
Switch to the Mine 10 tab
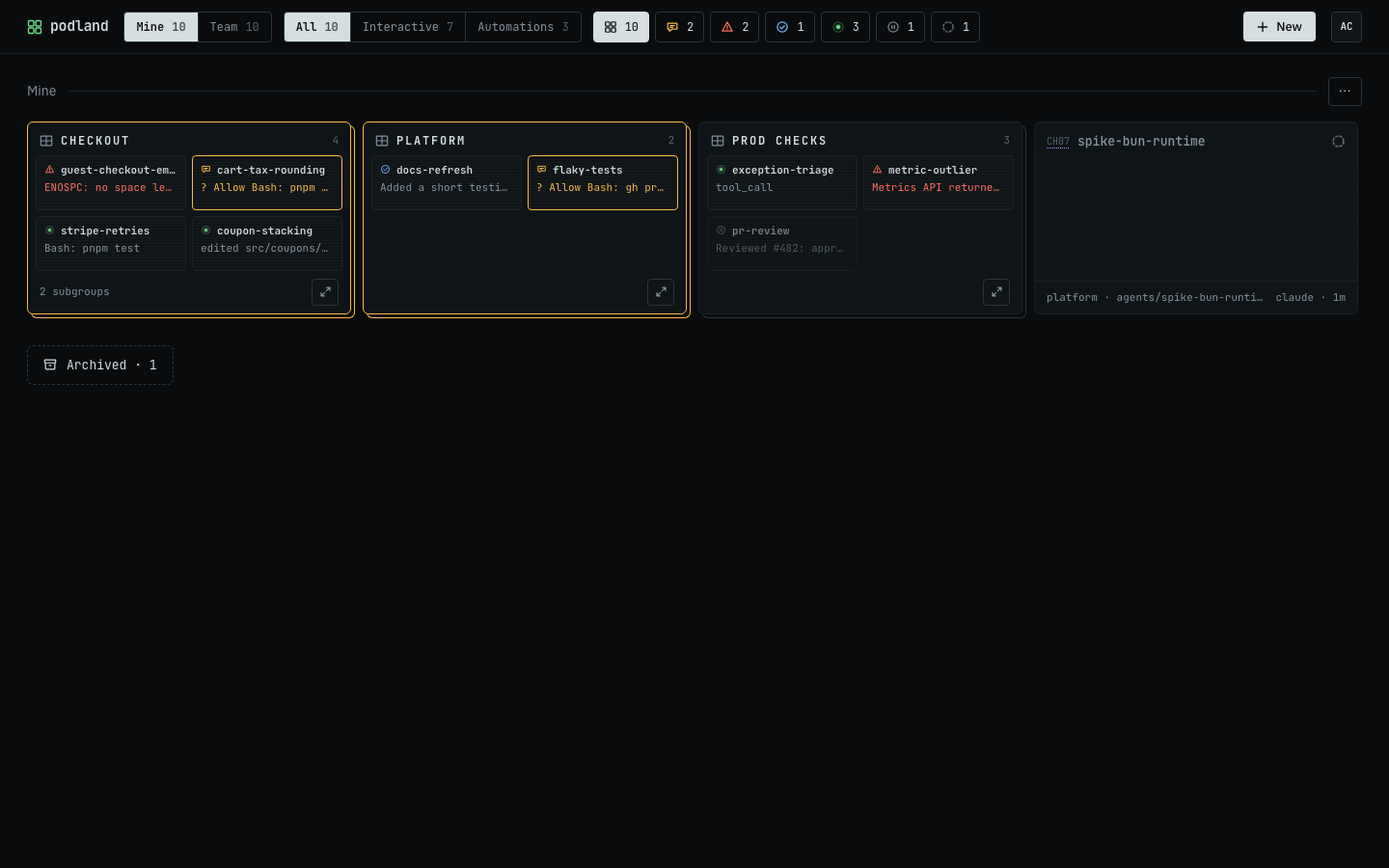pyautogui.click(x=161, y=27)
